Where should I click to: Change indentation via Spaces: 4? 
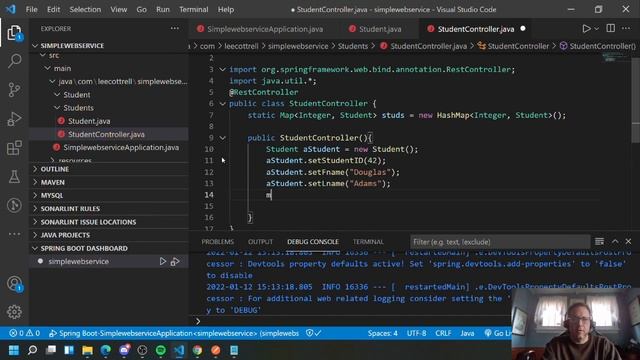pos(382,333)
